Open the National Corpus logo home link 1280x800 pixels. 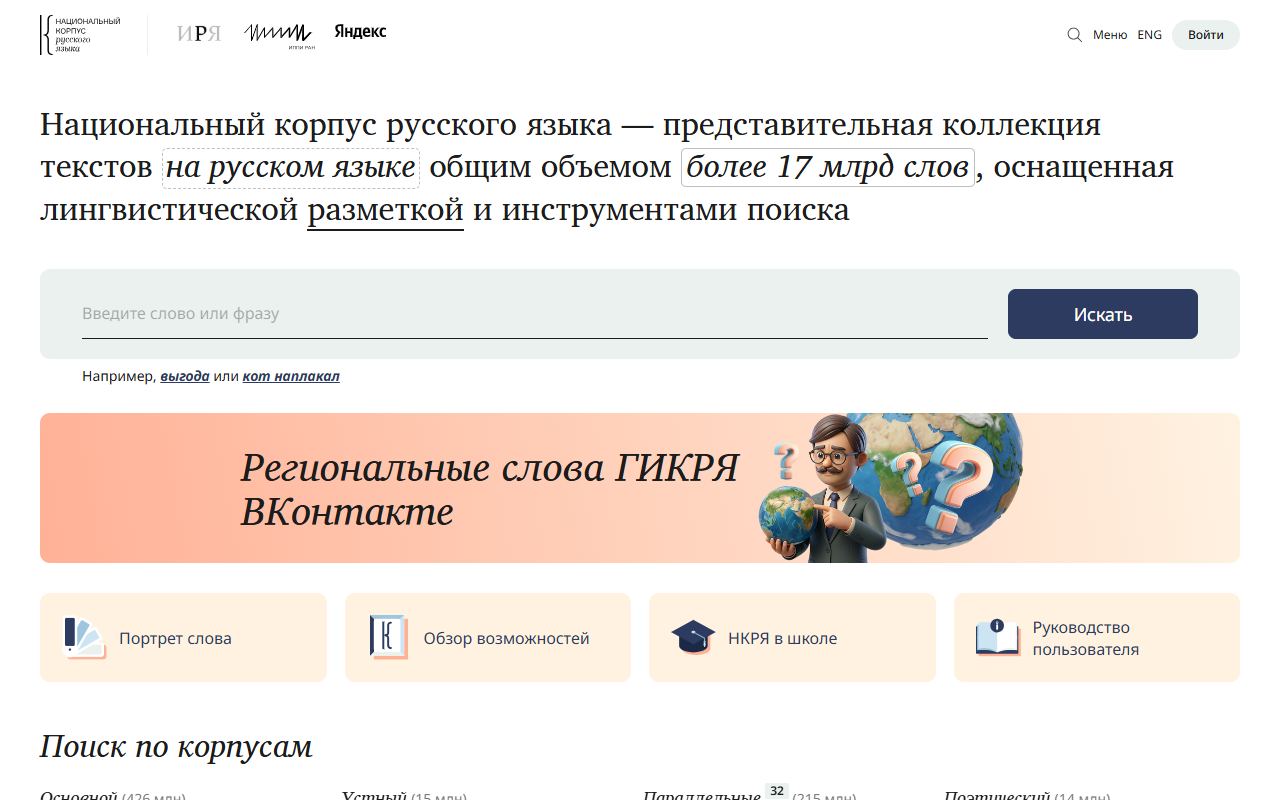(x=80, y=35)
